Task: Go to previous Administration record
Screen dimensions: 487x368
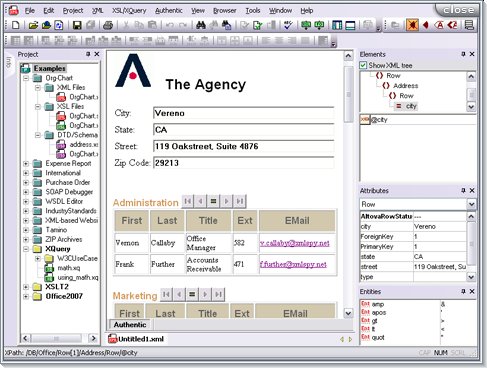Action: pos(201,201)
